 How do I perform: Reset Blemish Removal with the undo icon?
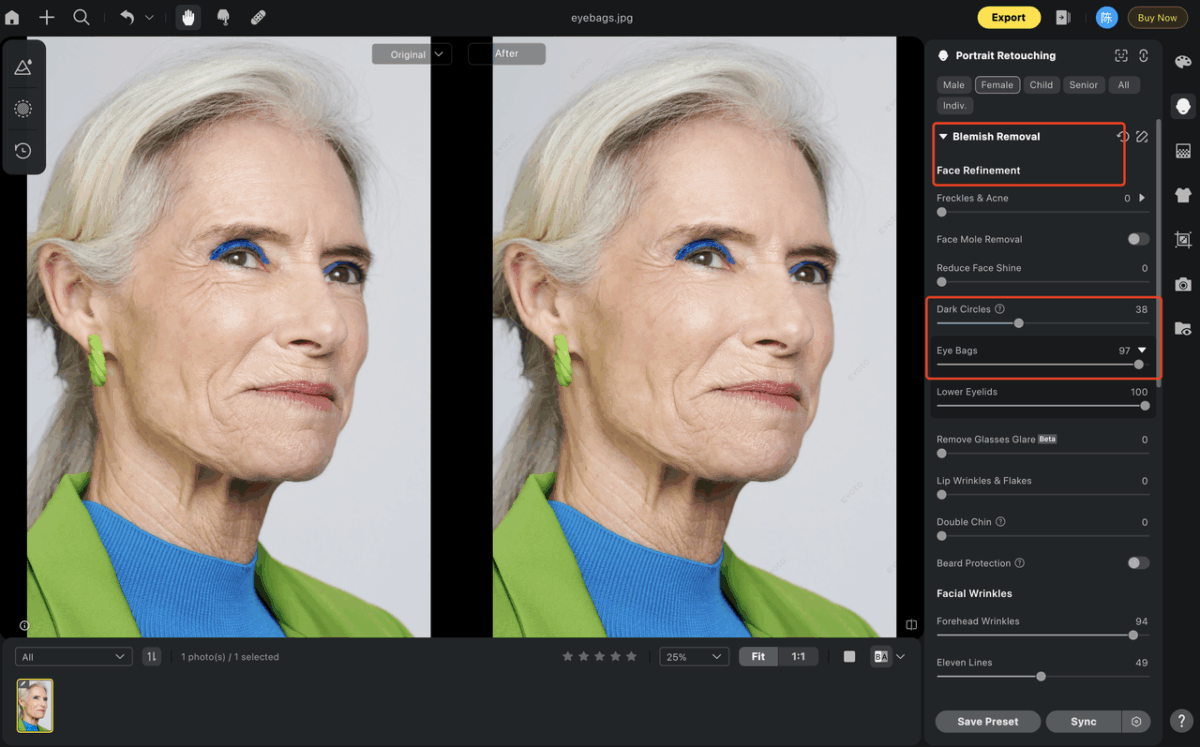[x=1122, y=137]
